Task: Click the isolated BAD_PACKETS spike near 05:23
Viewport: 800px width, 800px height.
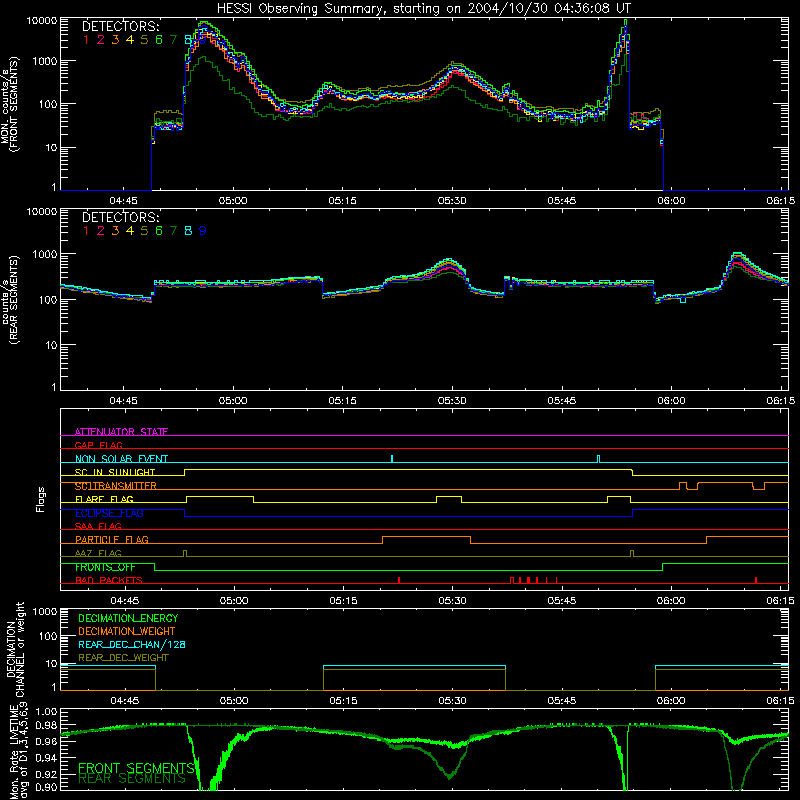Action: pyautogui.click(x=399, y=580)
